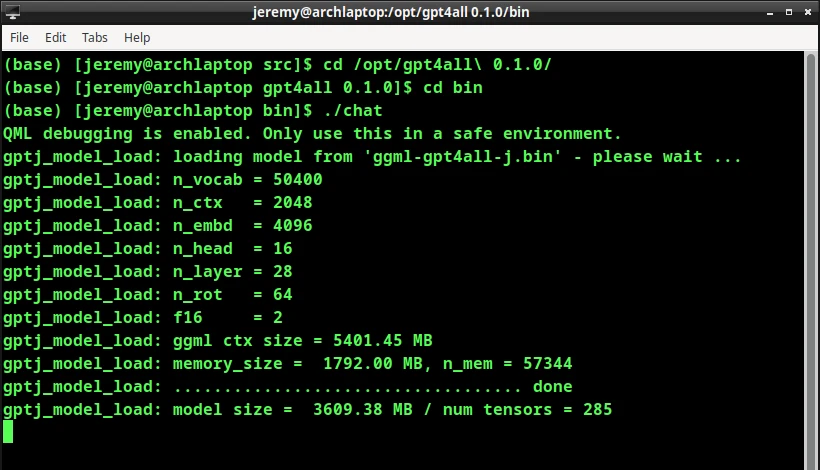Click the 'QML debugging is enabled' line

(x=312, y=134)
